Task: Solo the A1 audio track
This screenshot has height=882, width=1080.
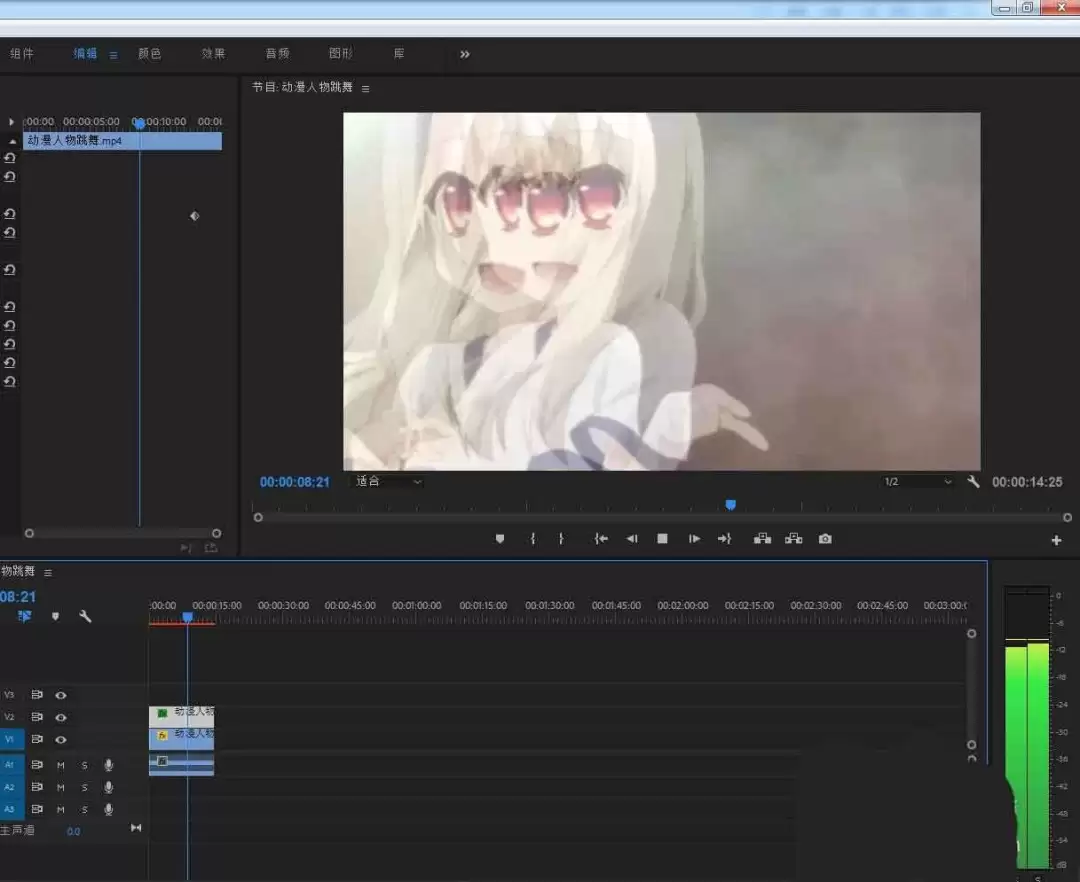Action: click(x=84, y=766)
